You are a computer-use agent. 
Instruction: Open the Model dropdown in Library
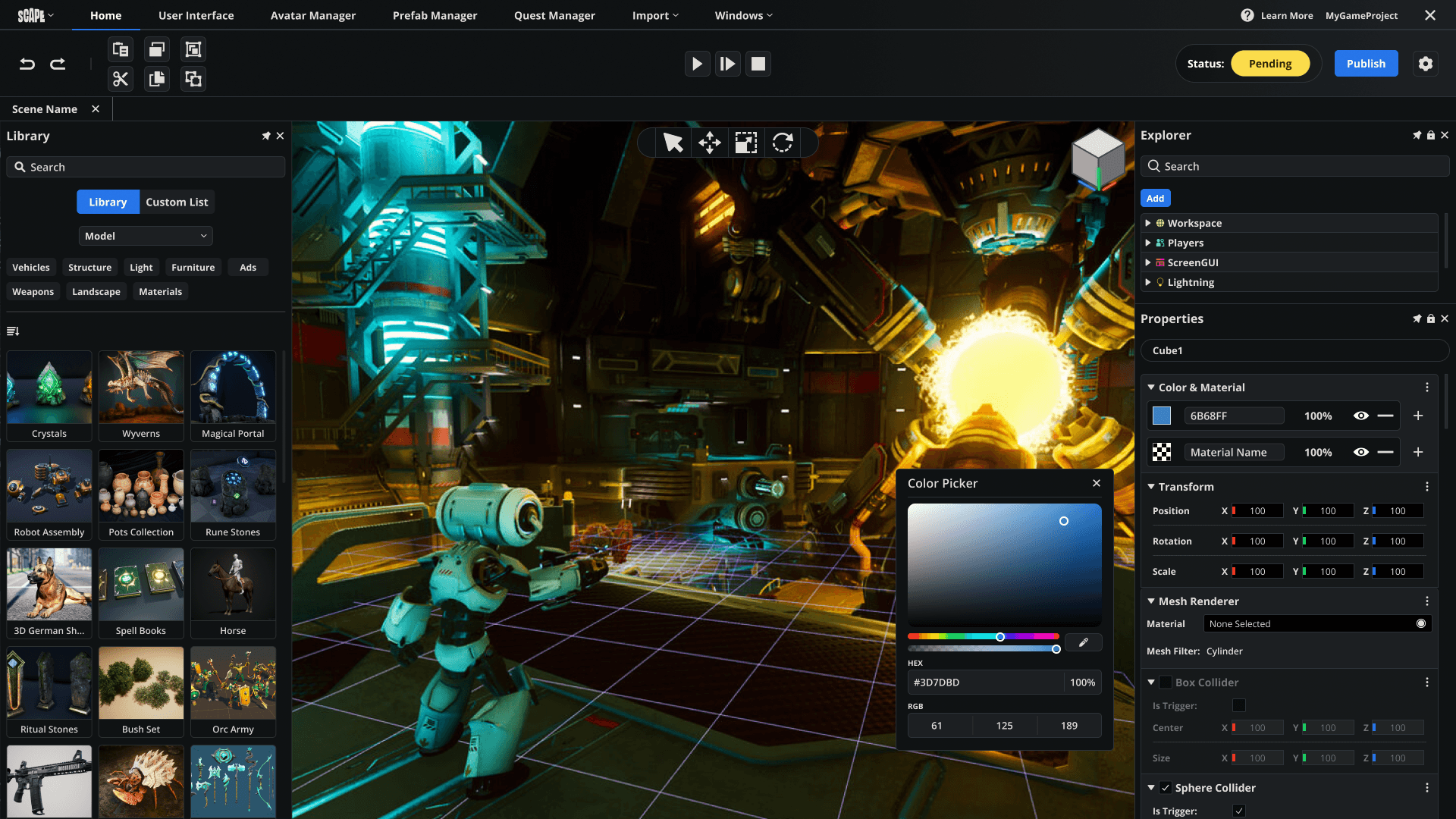146,236
